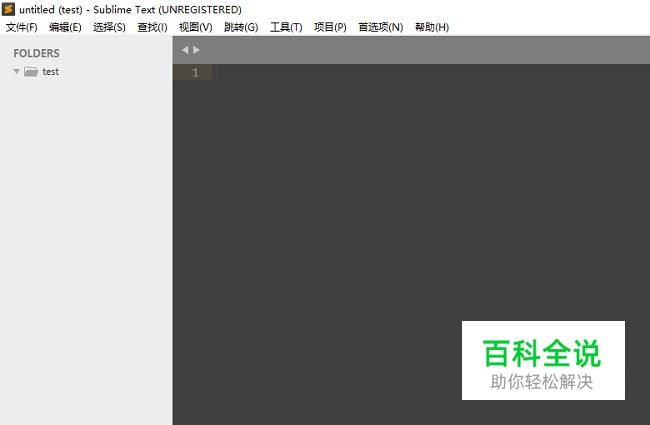Click line number 1 in the gutter

(x=195, y=73)
